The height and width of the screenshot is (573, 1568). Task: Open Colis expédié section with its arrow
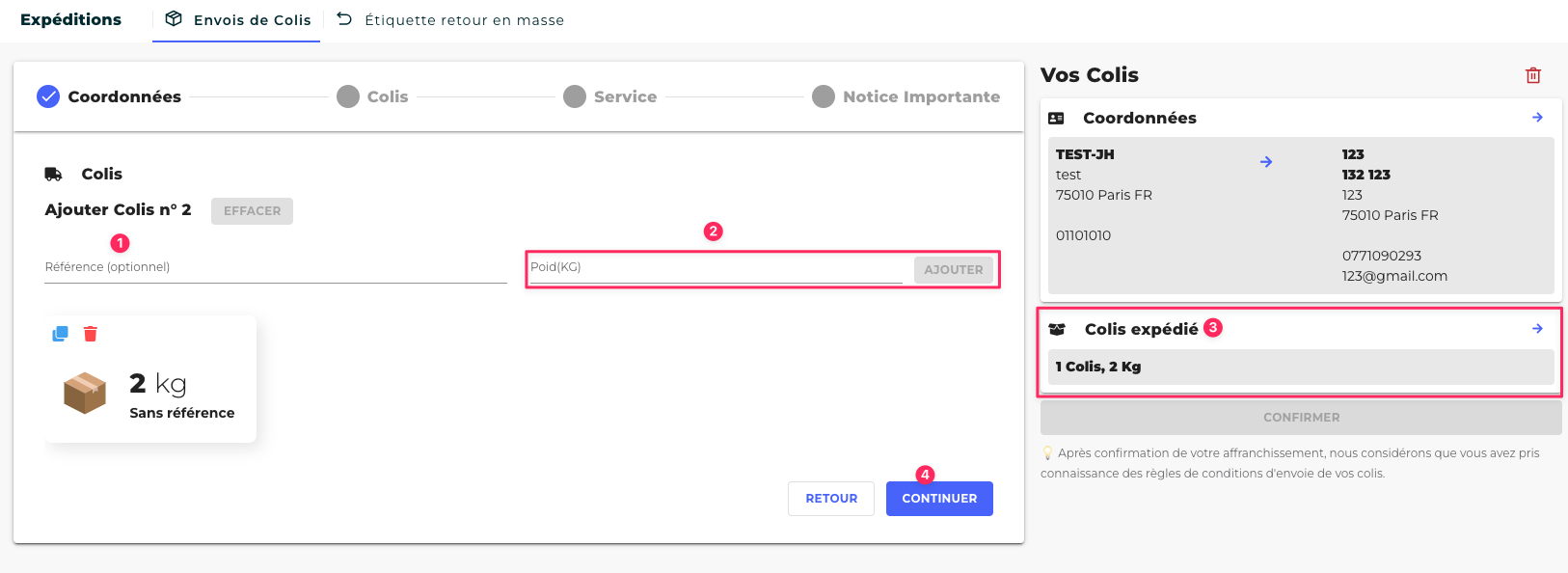pyautogui.click(x=1537, y=329)
